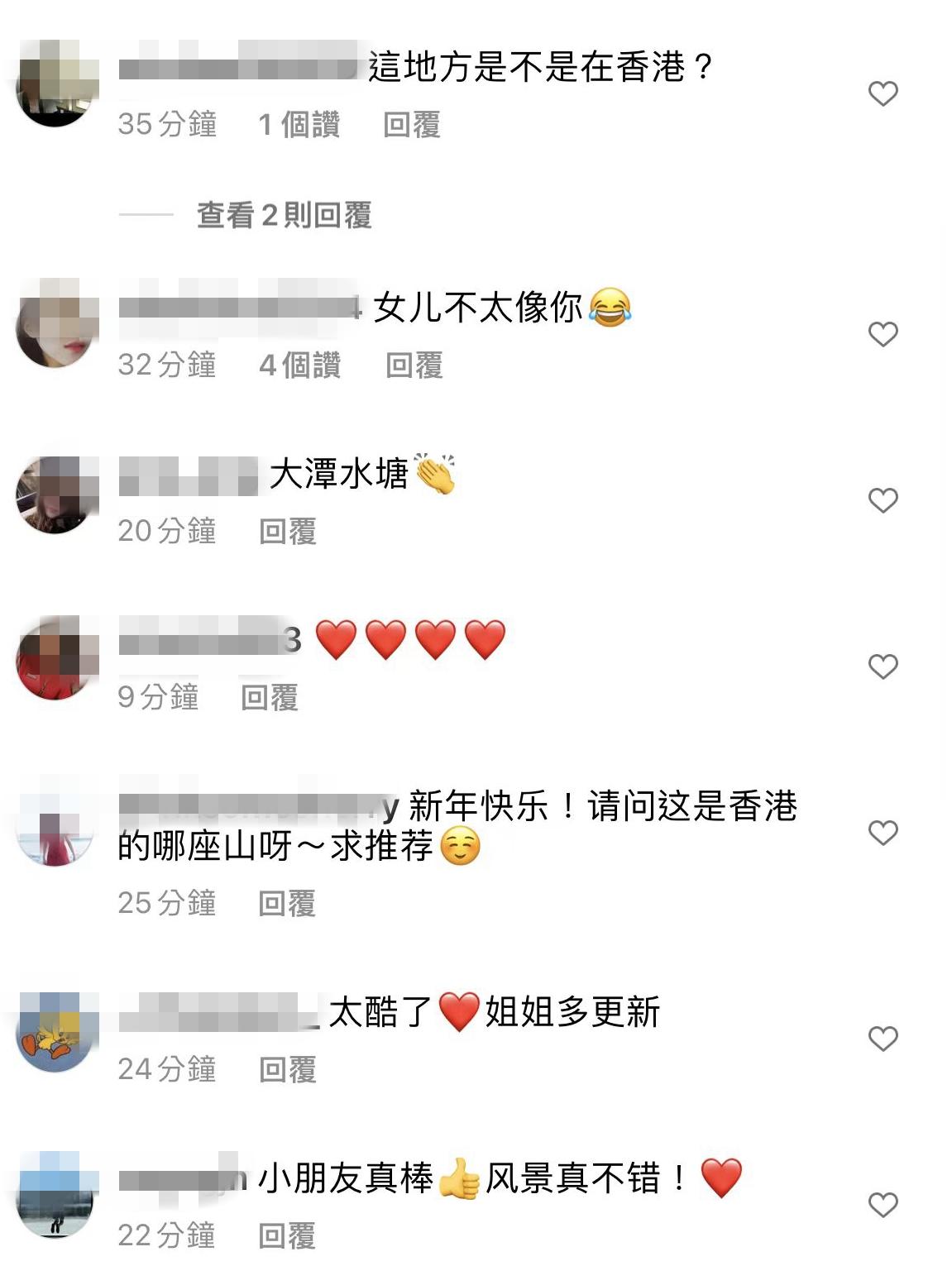Image resolution: width=952 pixels, height=1285 pixels.
Task: Open avatar of 大潭水塘 commenter
Action: [x=55, y=494]
